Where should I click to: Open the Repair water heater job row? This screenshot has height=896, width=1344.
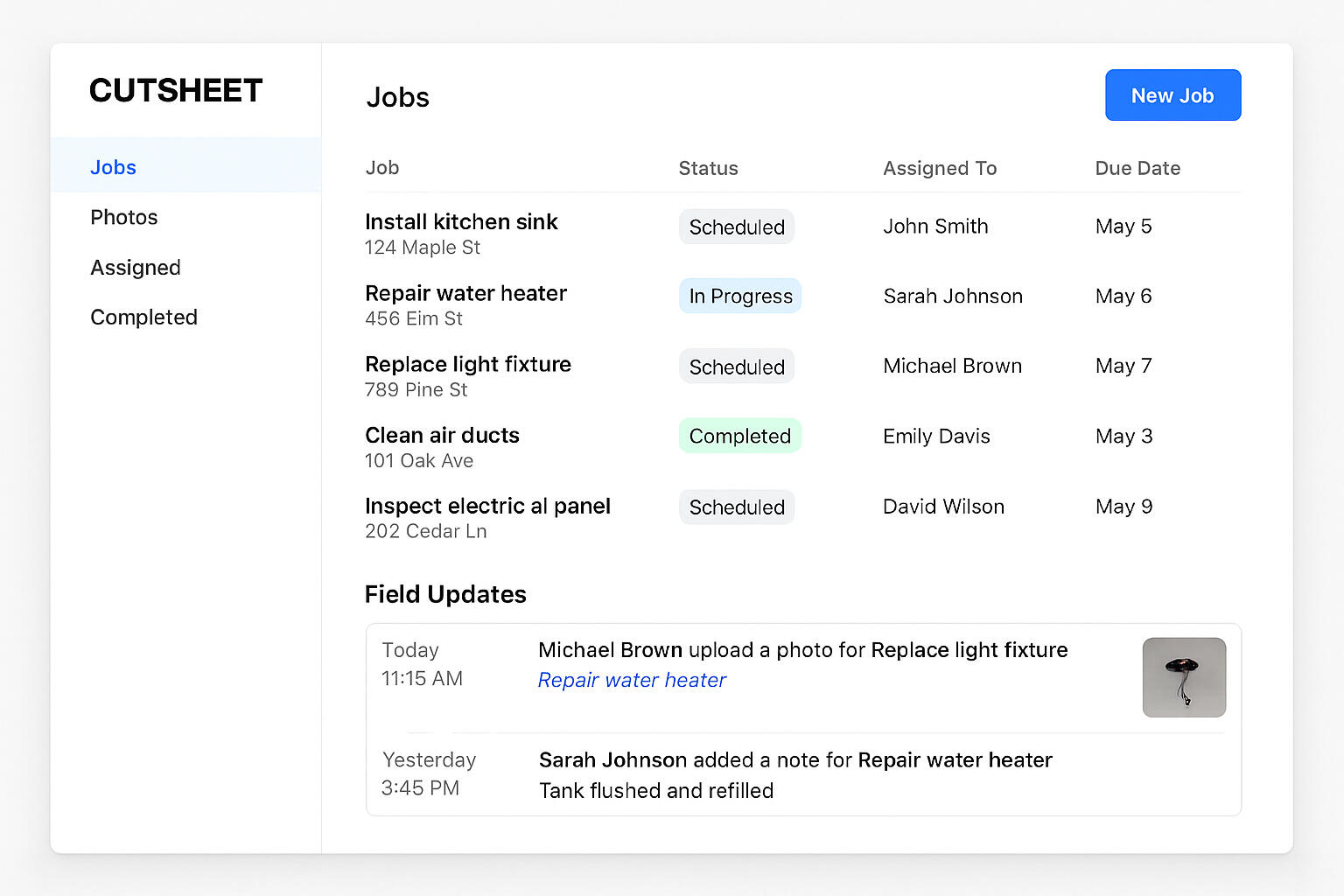pyautogui.click(x=465, y=293)
